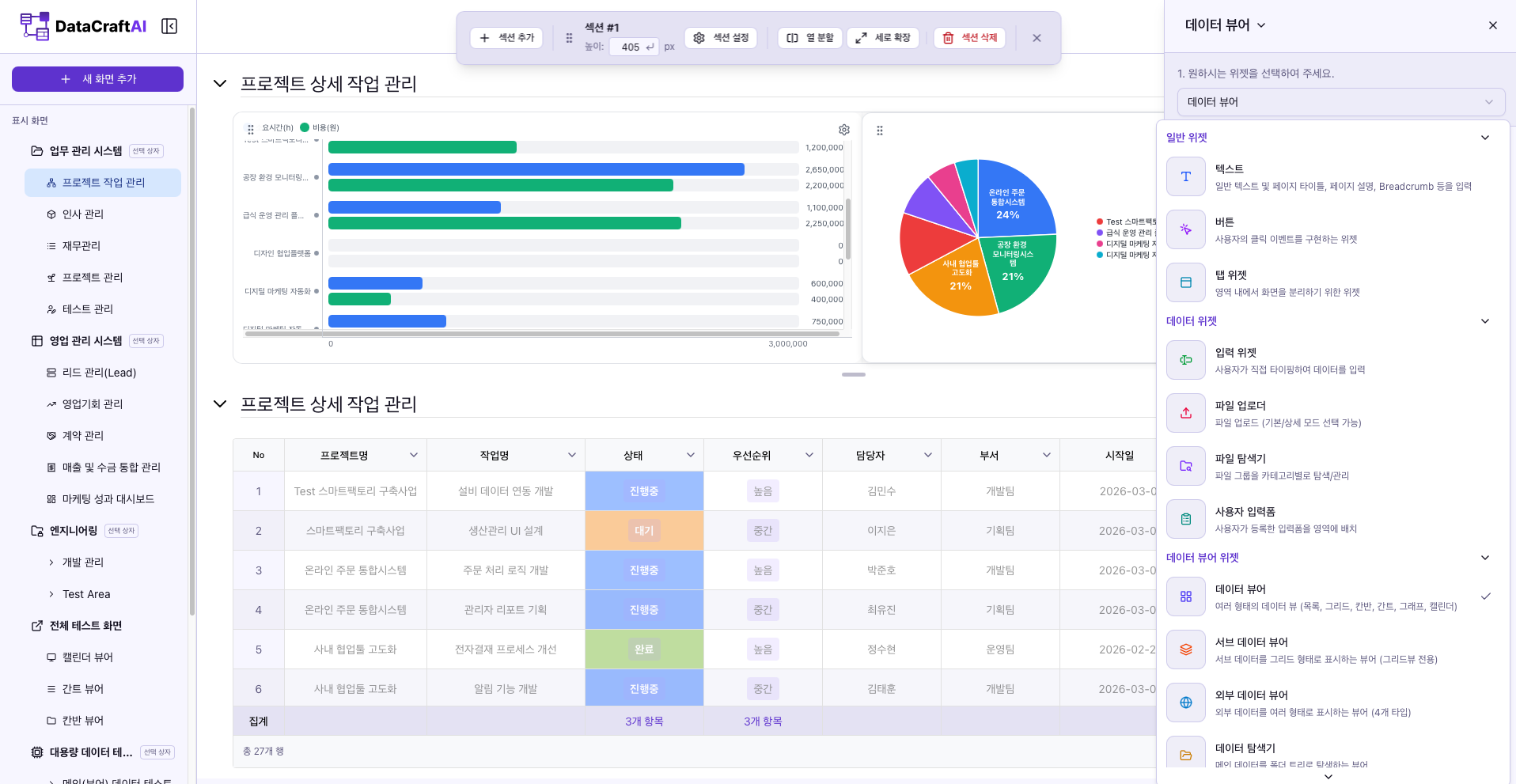Click the section resize handle below charts
The height and width of the screenshot is (784, 1516).
coord(854,374)
